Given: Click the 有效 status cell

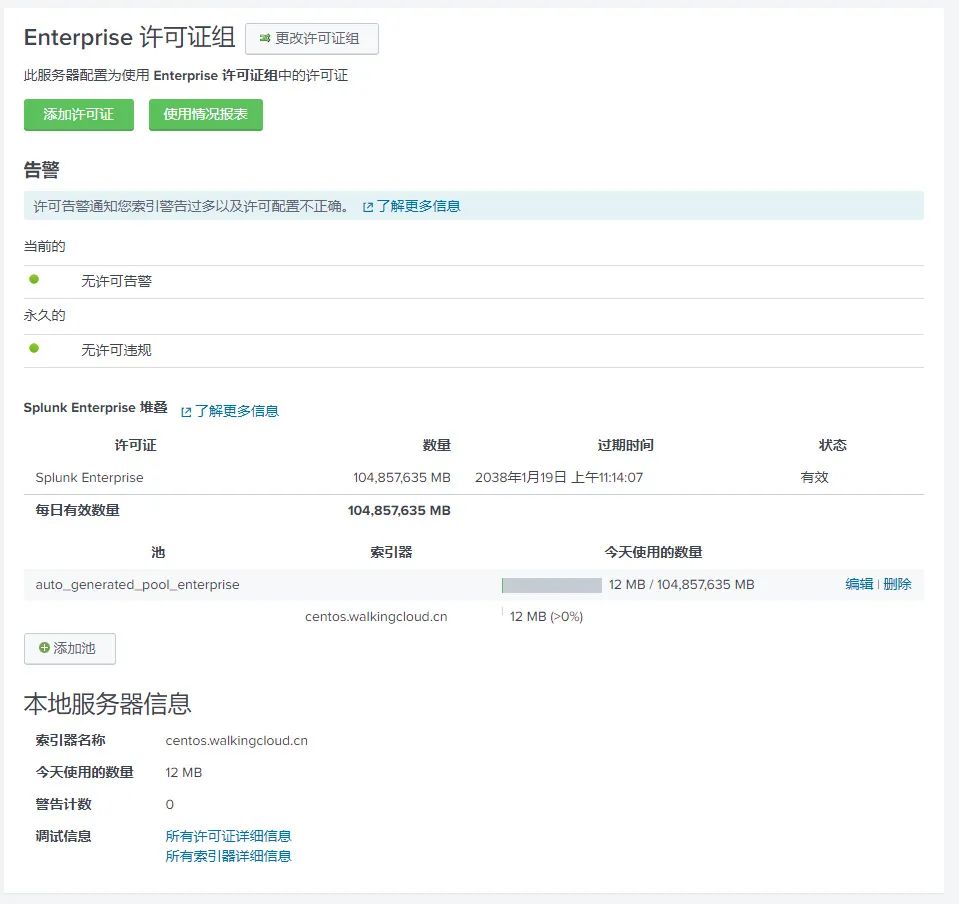Looking at the screenshot, I should (x=814, y=478).
